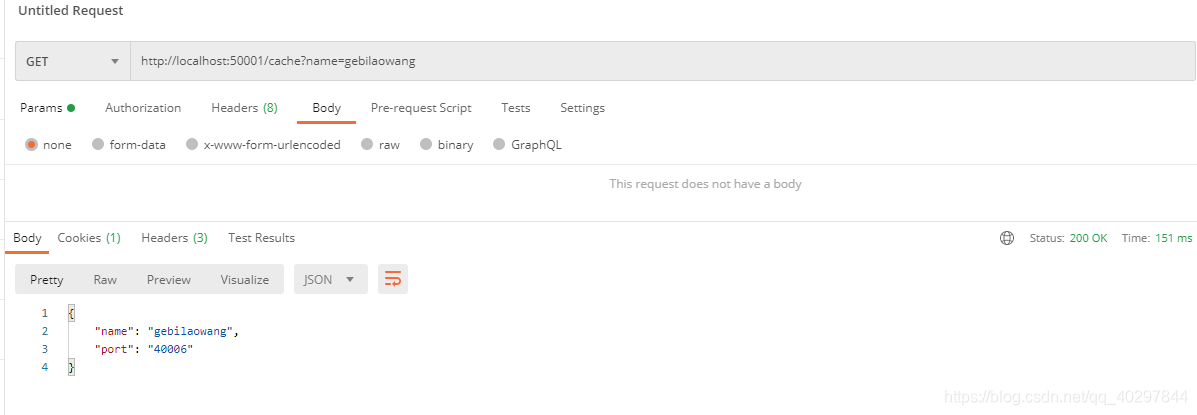Expand the JSON format dropdown

(x=331, y=279)
